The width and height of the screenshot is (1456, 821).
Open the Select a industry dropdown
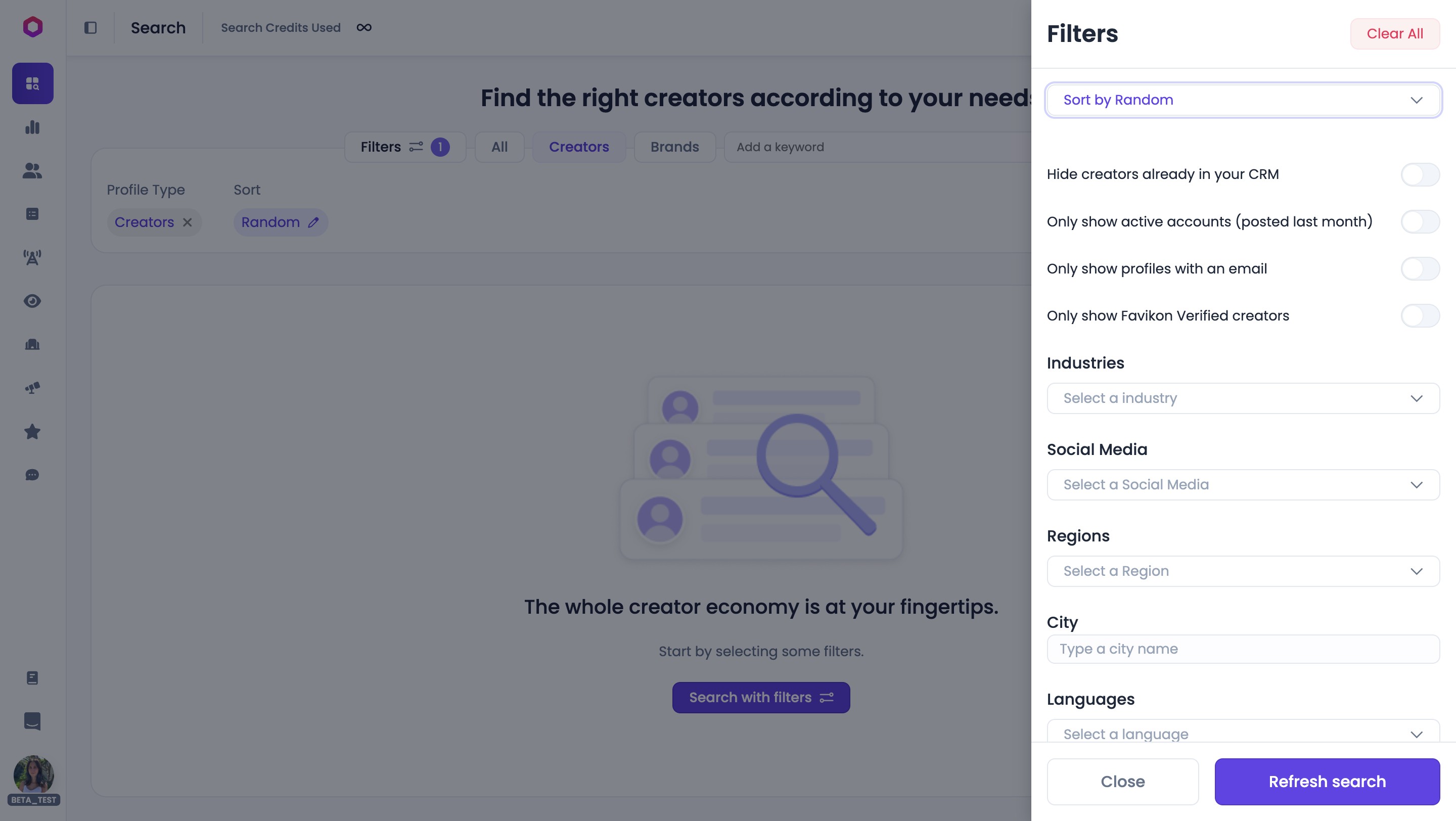click(1243, 398)
